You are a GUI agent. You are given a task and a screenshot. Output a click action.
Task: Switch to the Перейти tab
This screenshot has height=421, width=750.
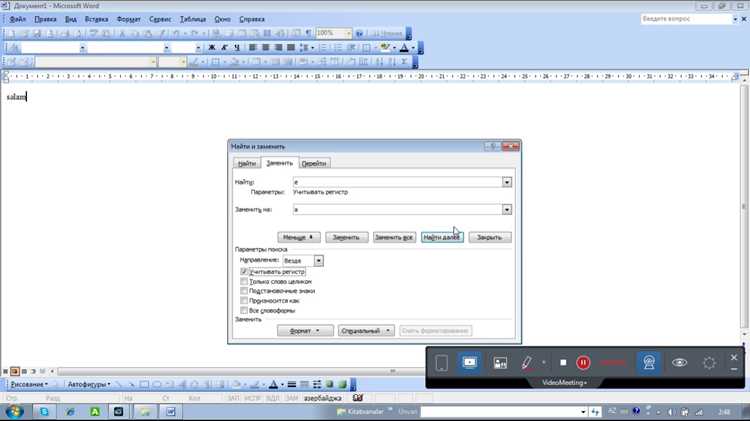pos(314,164)
